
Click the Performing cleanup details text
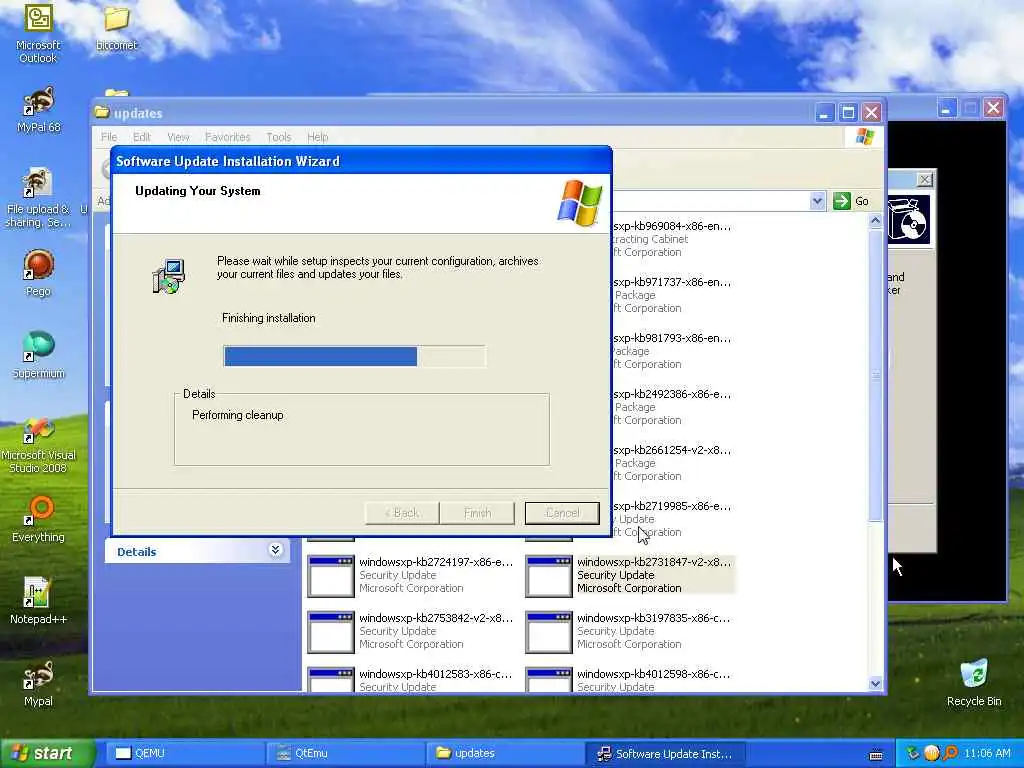point(238,415)
